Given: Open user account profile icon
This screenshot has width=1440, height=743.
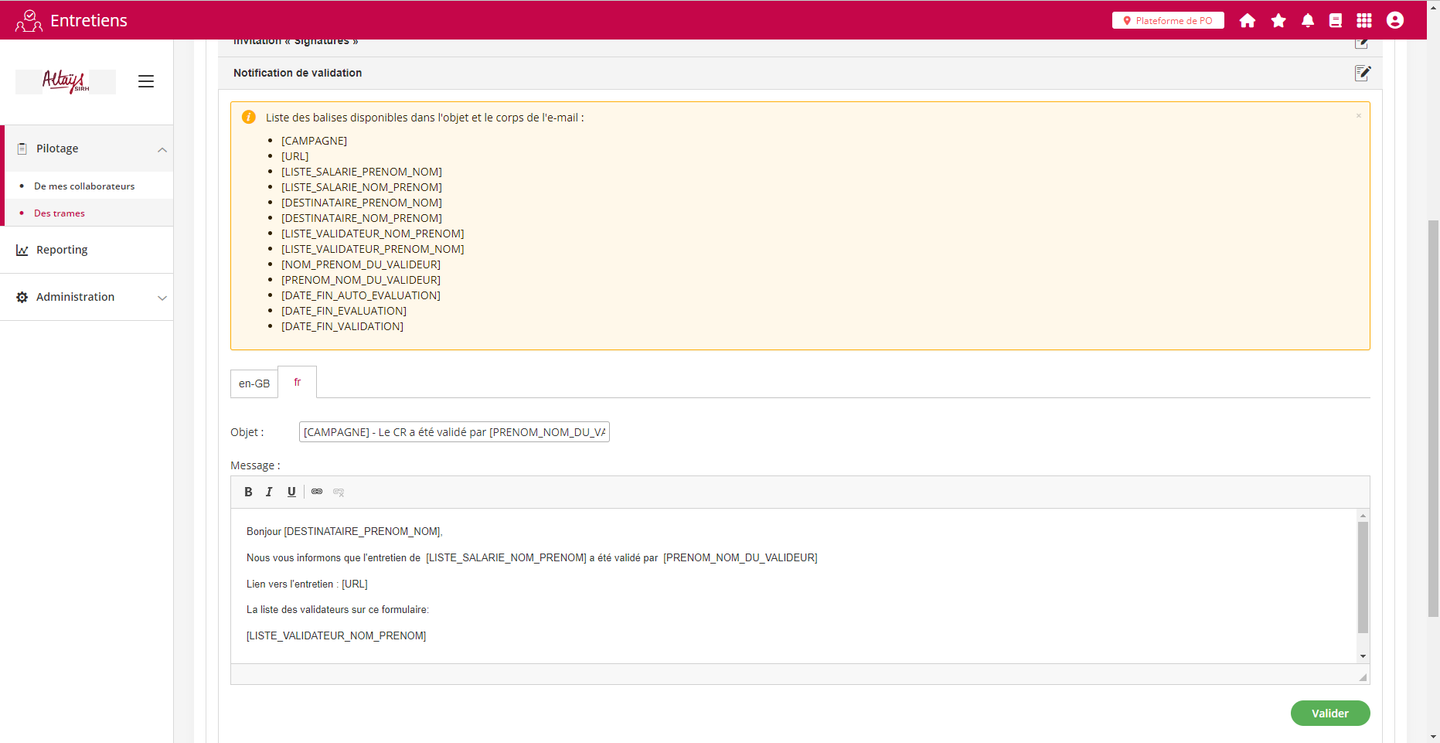Looking at the screenshot, I should [x=1395, y=20].
